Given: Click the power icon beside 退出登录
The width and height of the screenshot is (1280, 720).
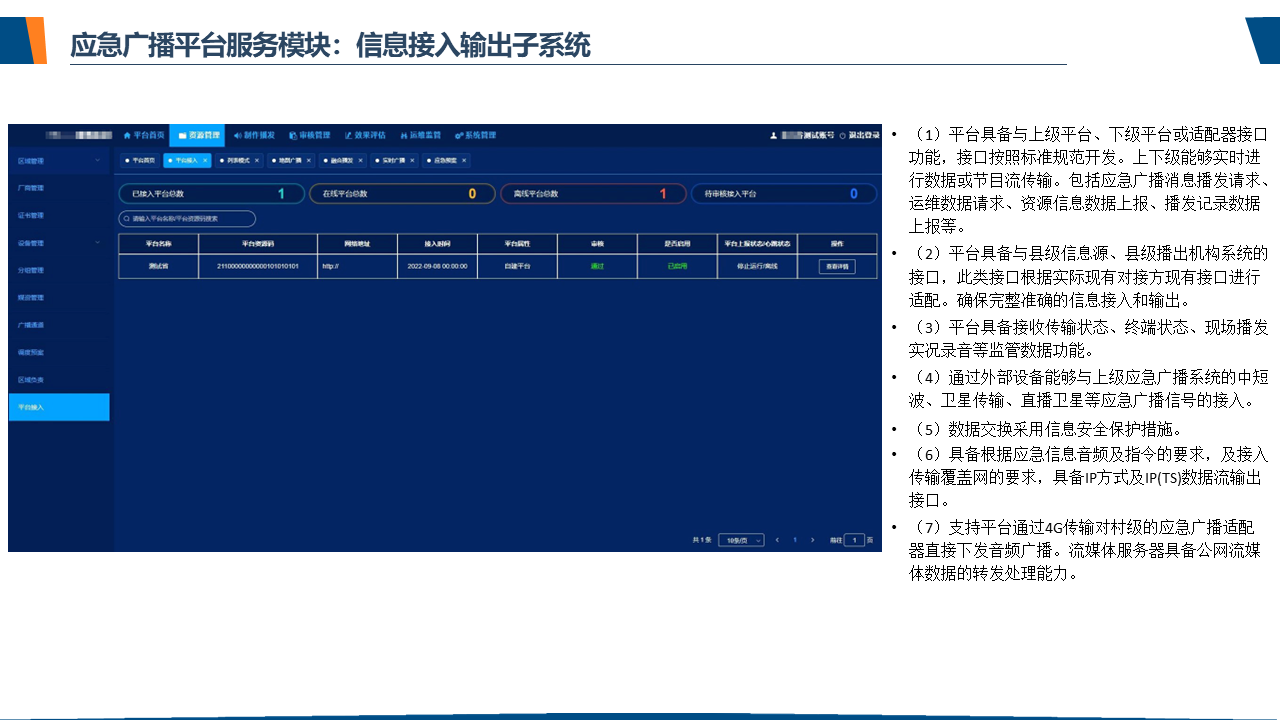Looking at the screenshot, I should coord(842,135).
